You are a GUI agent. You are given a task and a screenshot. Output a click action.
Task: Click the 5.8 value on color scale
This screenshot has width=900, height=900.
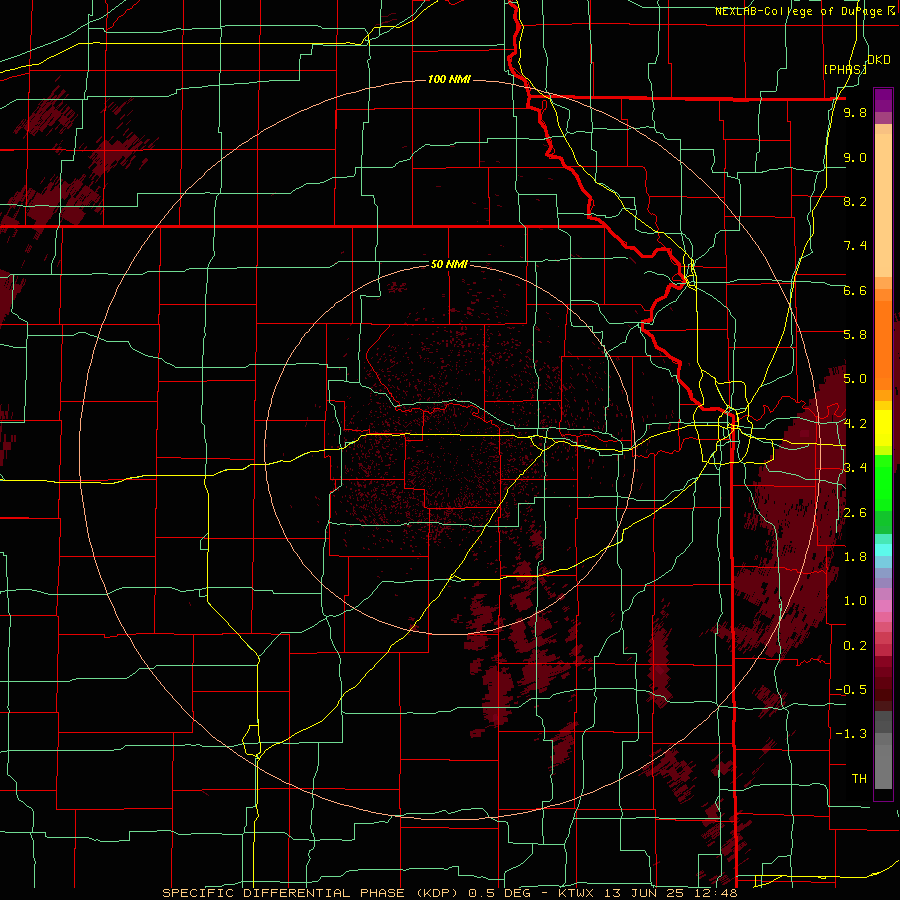(855, 334)
